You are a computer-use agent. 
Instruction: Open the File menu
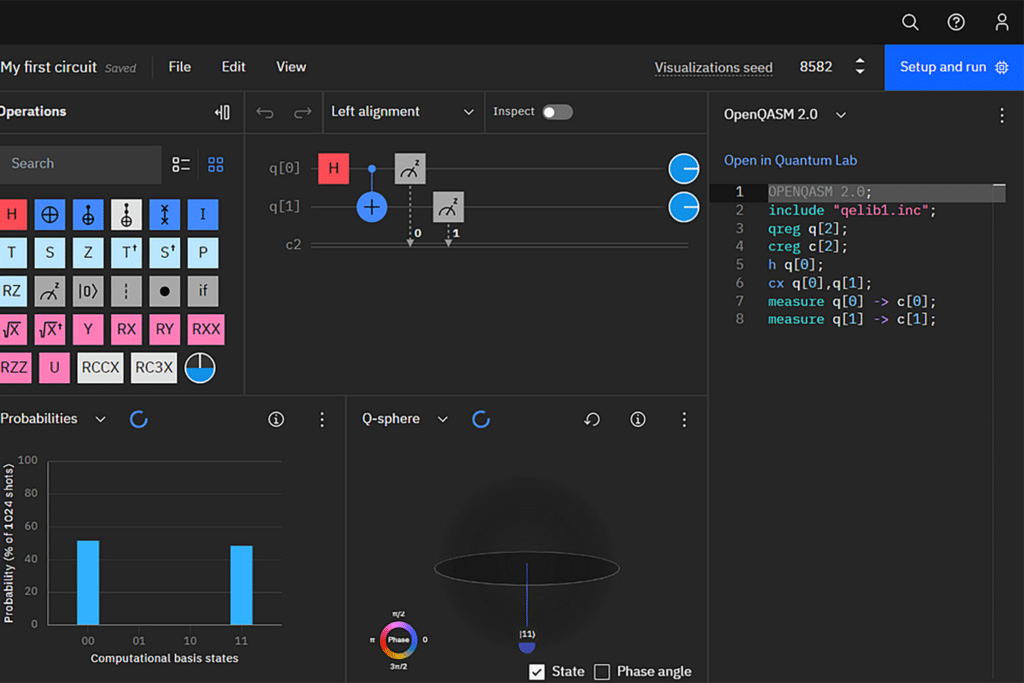(180, 67)
